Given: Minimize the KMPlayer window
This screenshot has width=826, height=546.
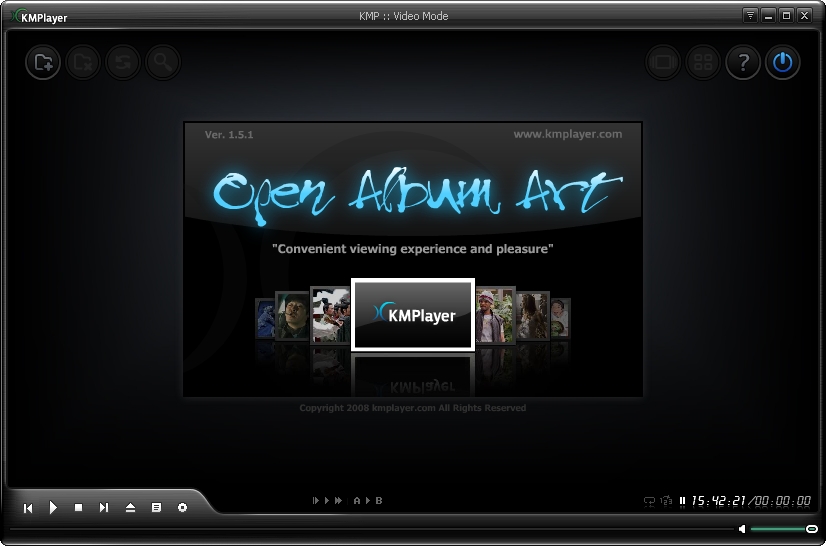Looking at the screenshot, I should (769, 16).
